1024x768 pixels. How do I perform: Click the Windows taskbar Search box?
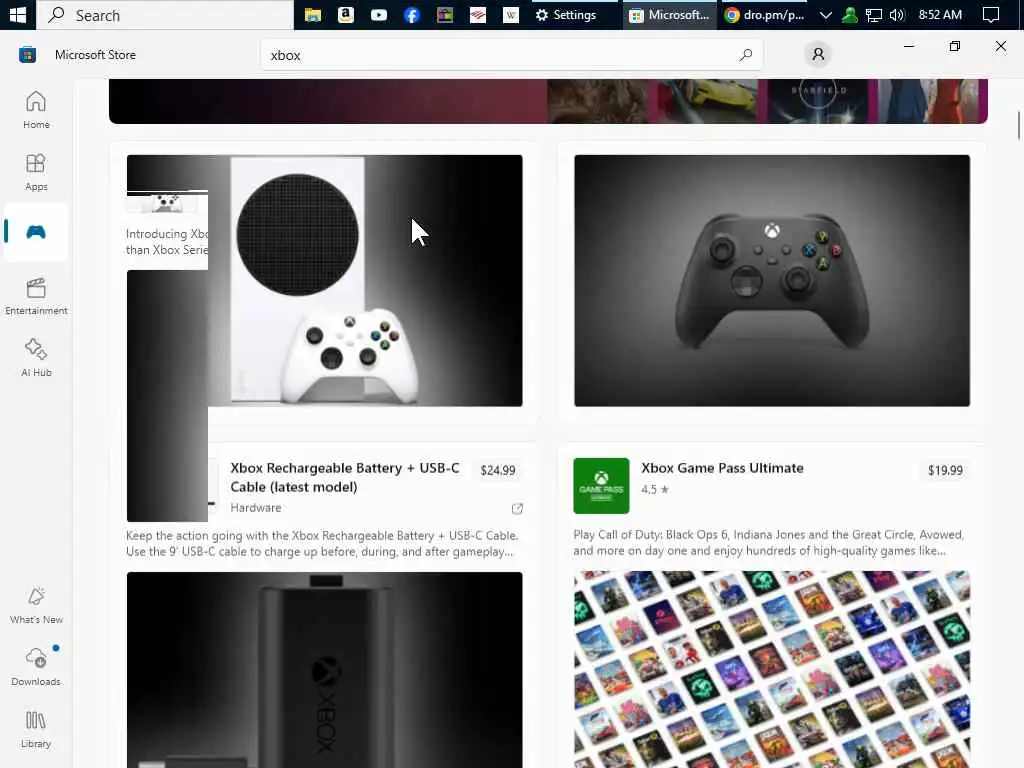coord(165,14)
